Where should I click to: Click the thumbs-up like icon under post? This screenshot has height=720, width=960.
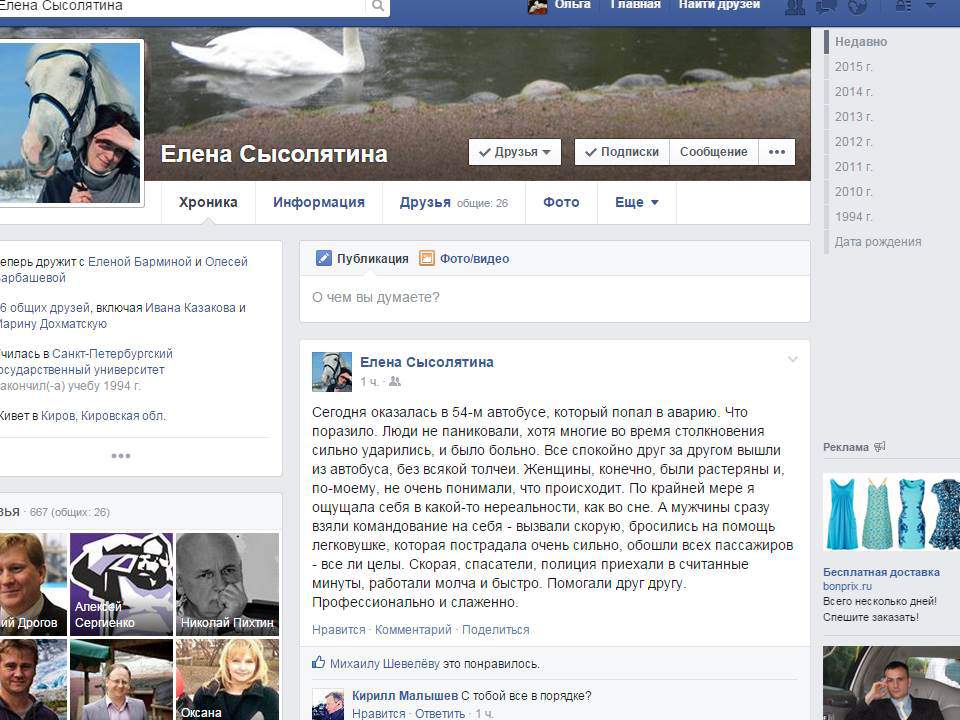click(x=319, y=662)
